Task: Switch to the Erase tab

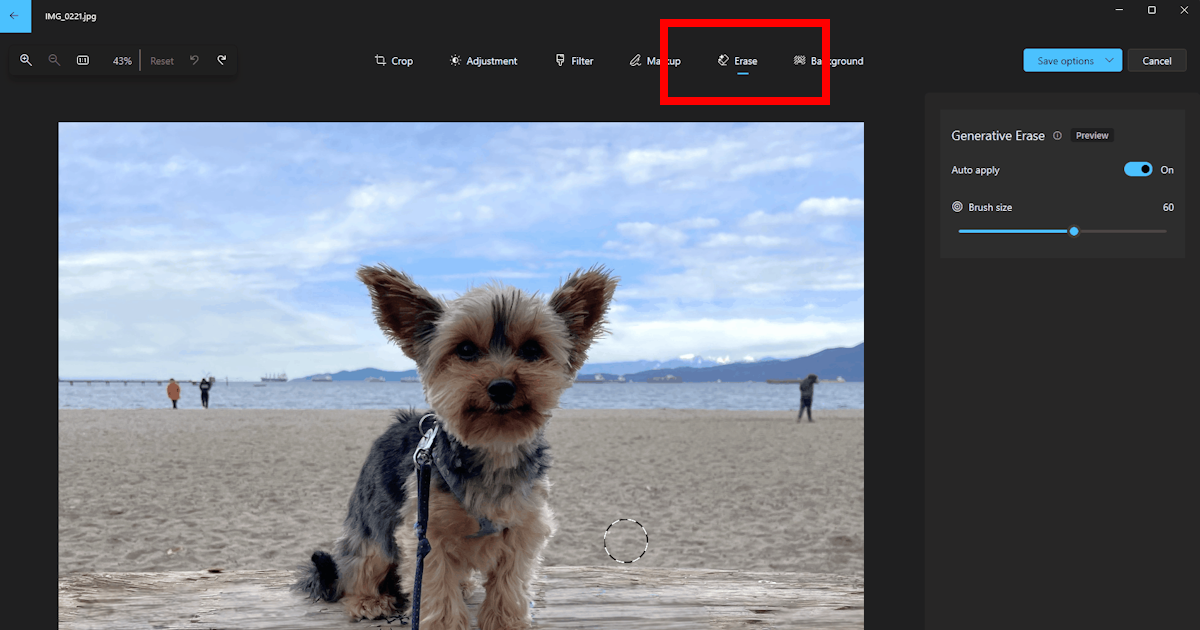Action: 737,60
